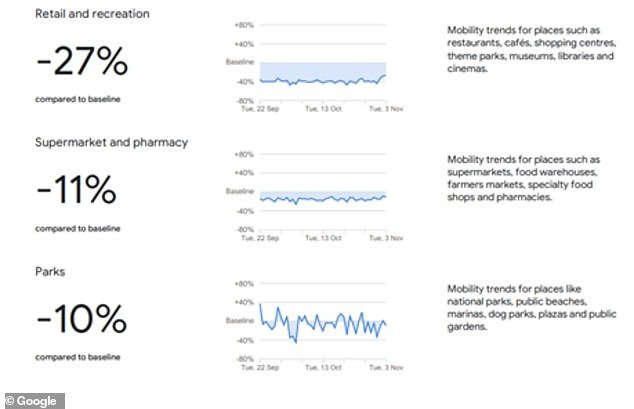Click the Retail and recreation trend chart
The image size is (634, 409).
coord(314,67)
